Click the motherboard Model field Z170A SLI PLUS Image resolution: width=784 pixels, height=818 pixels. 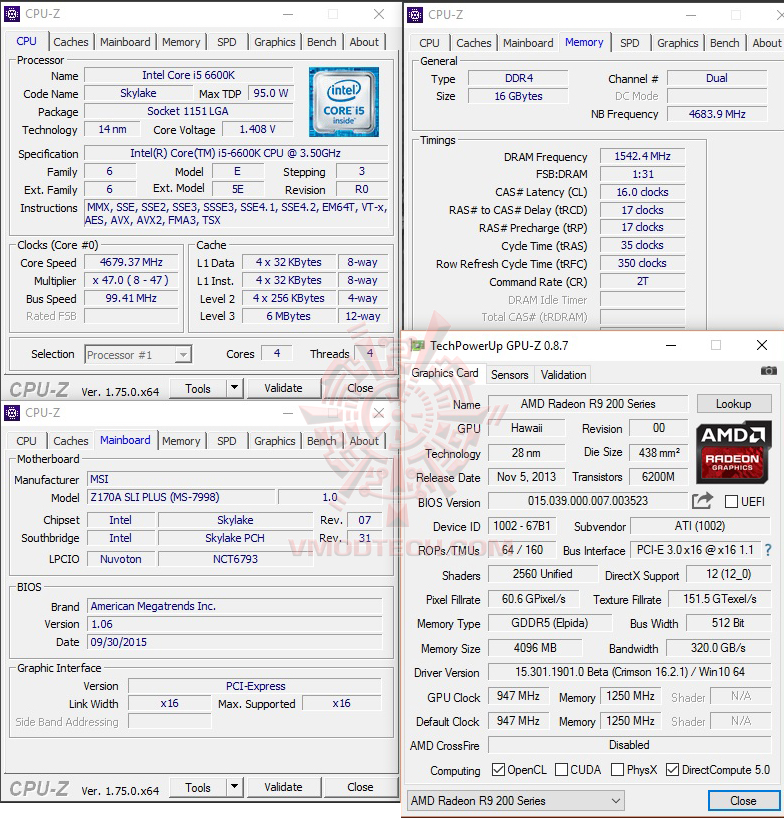click(180, 497)
